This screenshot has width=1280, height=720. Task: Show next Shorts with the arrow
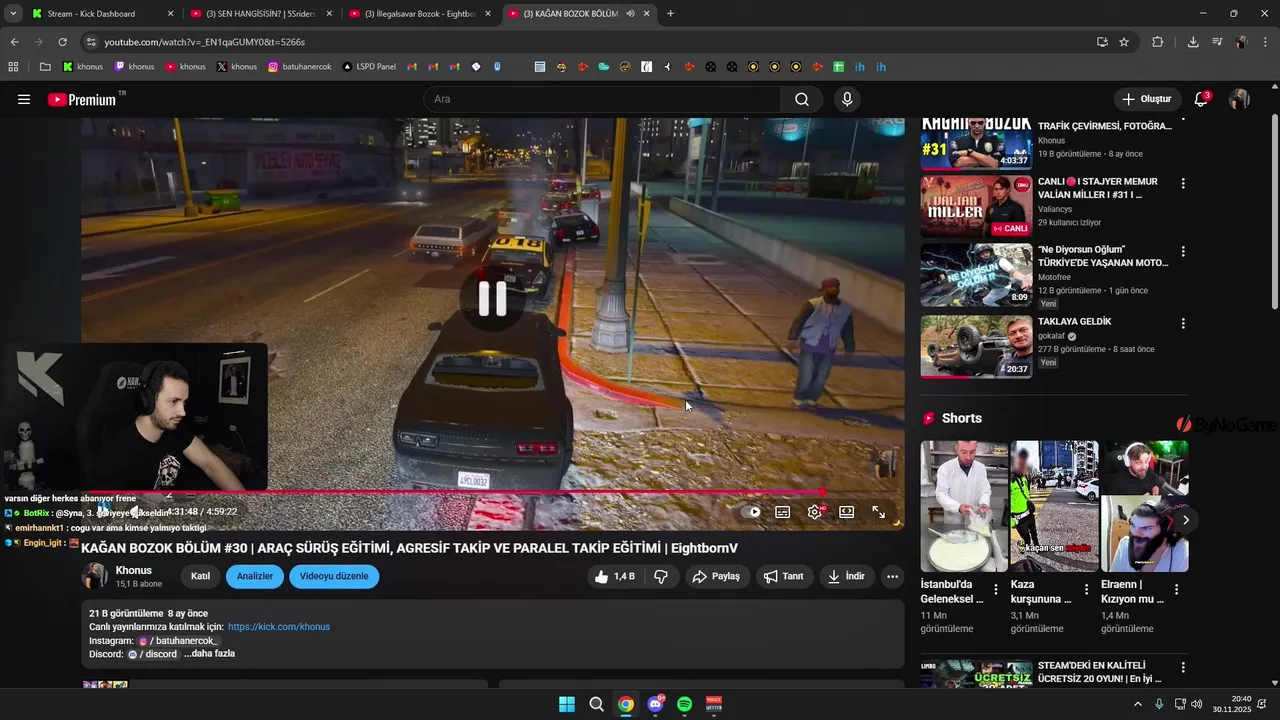(x=1185, y=520)
